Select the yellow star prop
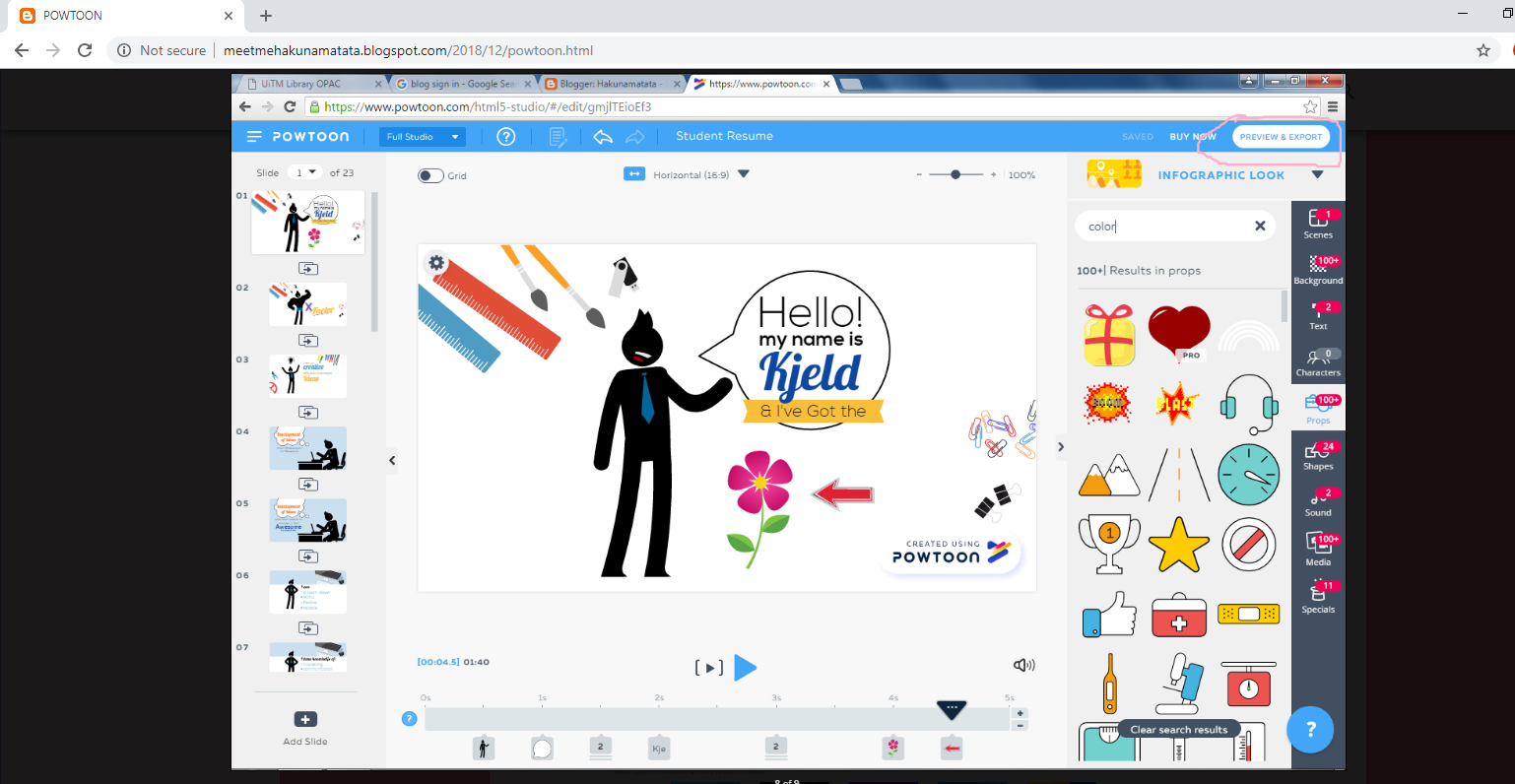 click(x=1179, y=545)
